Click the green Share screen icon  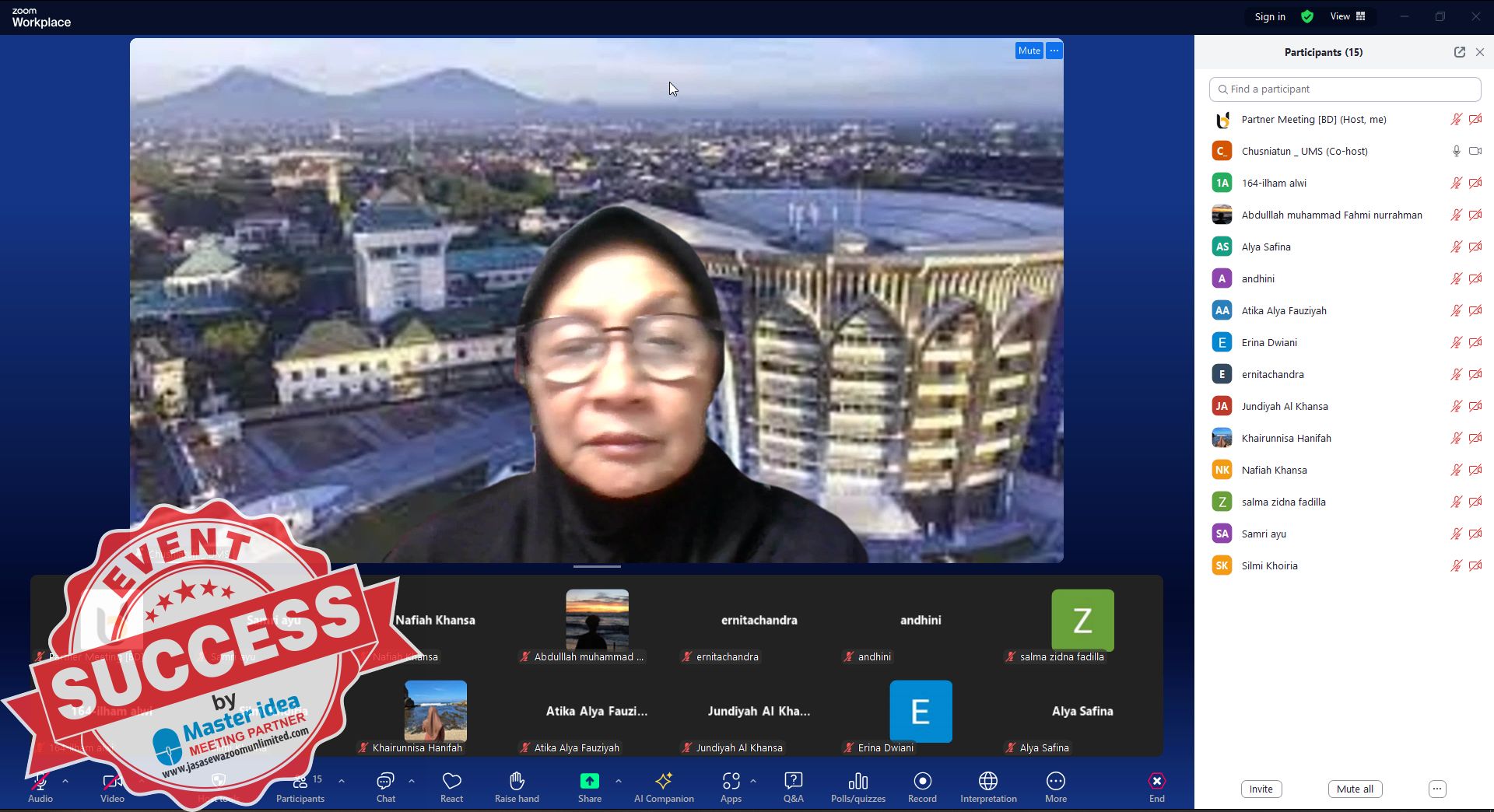590,782
